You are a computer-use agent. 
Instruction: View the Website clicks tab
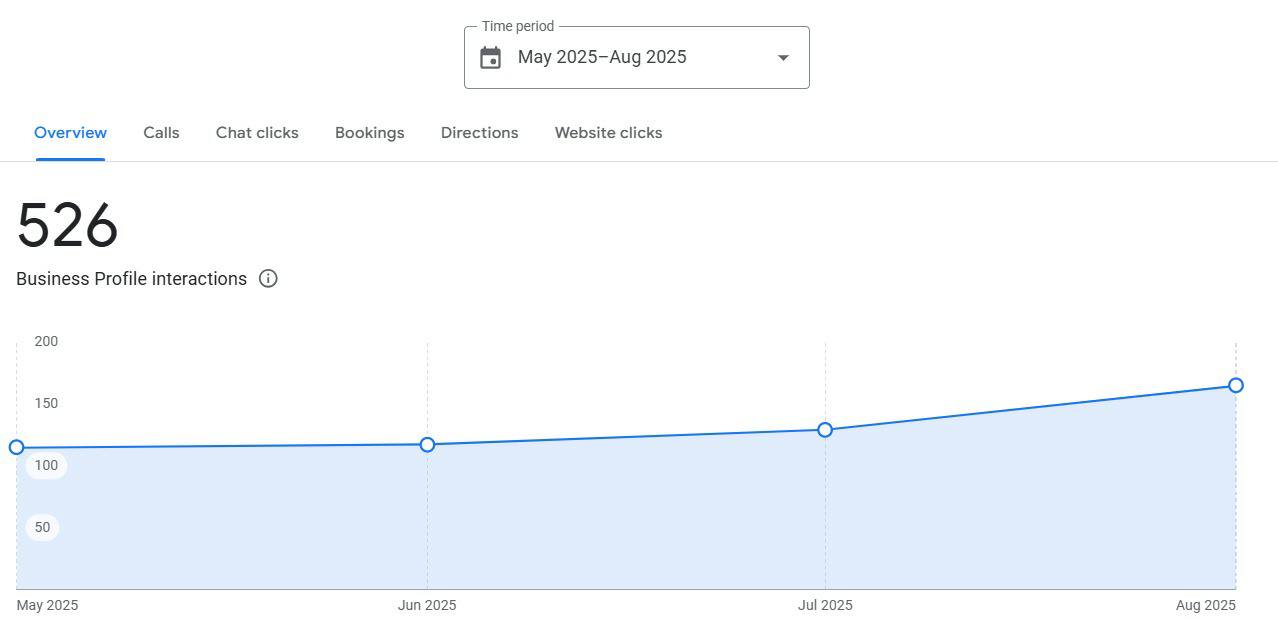[608, 133]
